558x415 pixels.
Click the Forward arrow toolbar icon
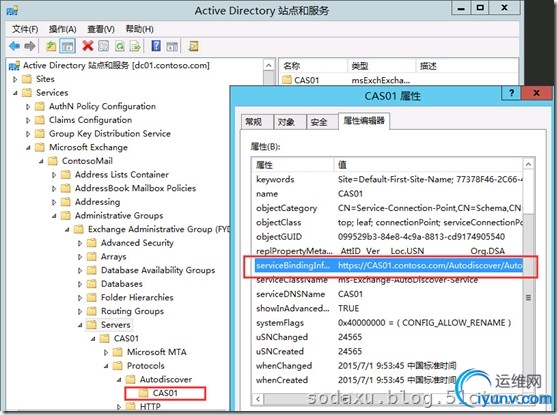point(30,46)
